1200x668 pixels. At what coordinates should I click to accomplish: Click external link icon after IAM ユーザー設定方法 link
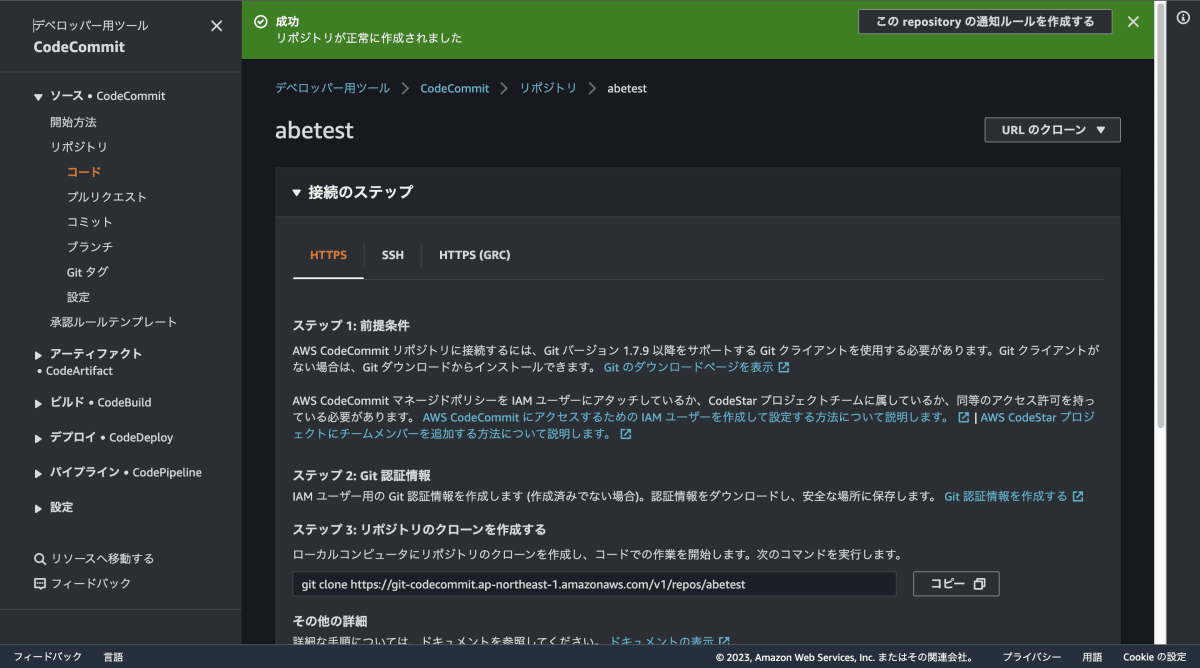click(x=964, y=418)
